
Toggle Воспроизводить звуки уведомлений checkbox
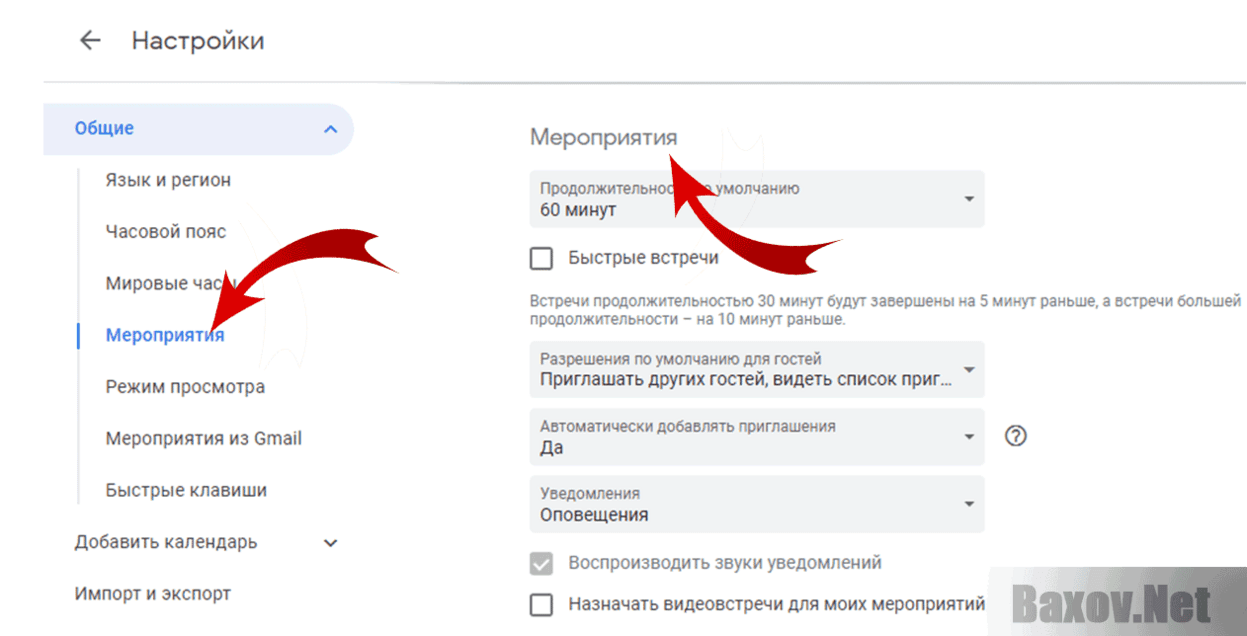(x=541, y=564)
